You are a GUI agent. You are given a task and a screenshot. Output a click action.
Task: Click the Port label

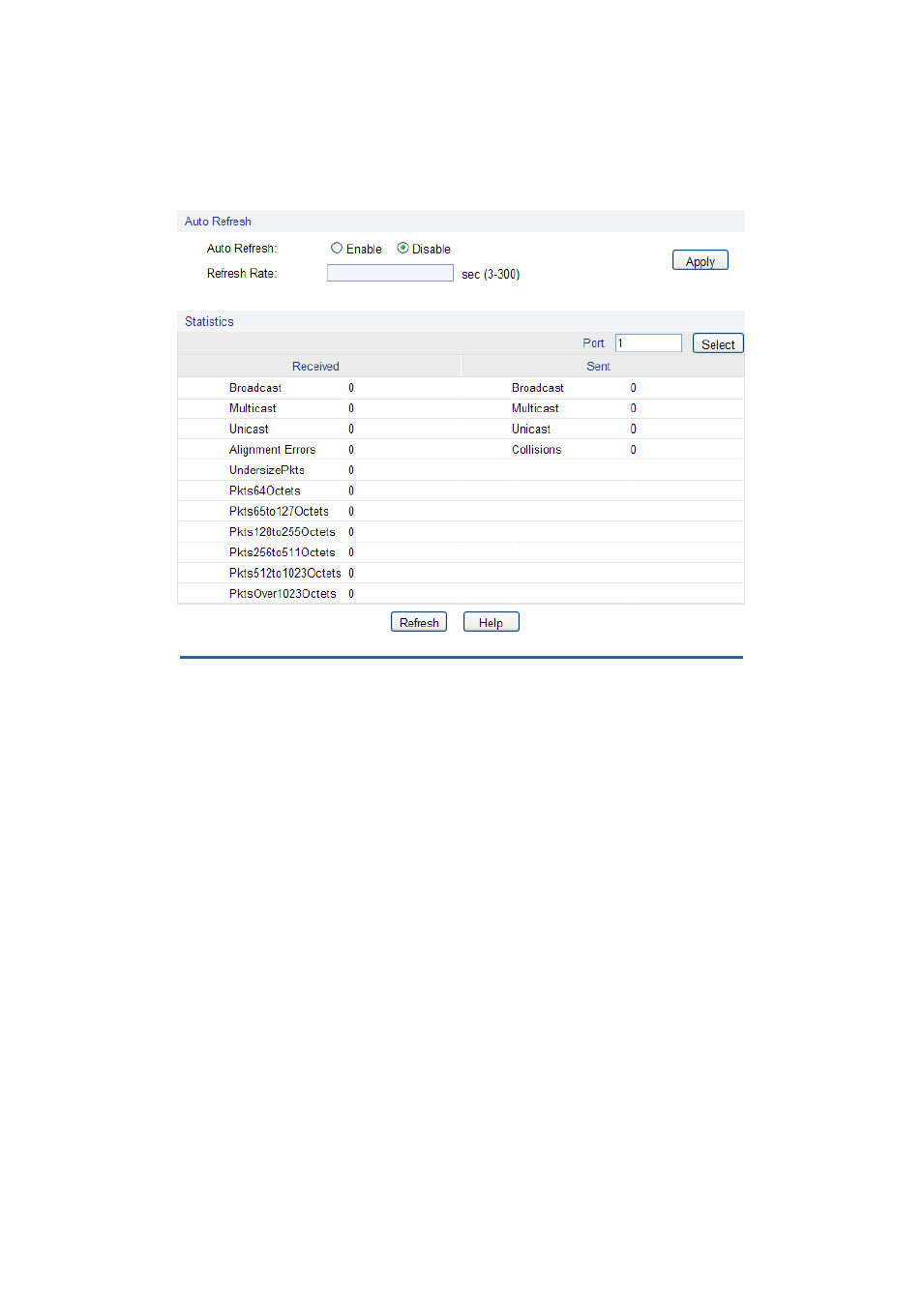[x=593, y=343]
